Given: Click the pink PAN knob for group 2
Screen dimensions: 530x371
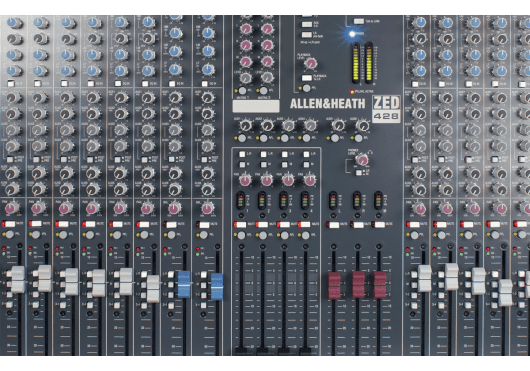Looking at the screenshot, I should tap(267, 180).
